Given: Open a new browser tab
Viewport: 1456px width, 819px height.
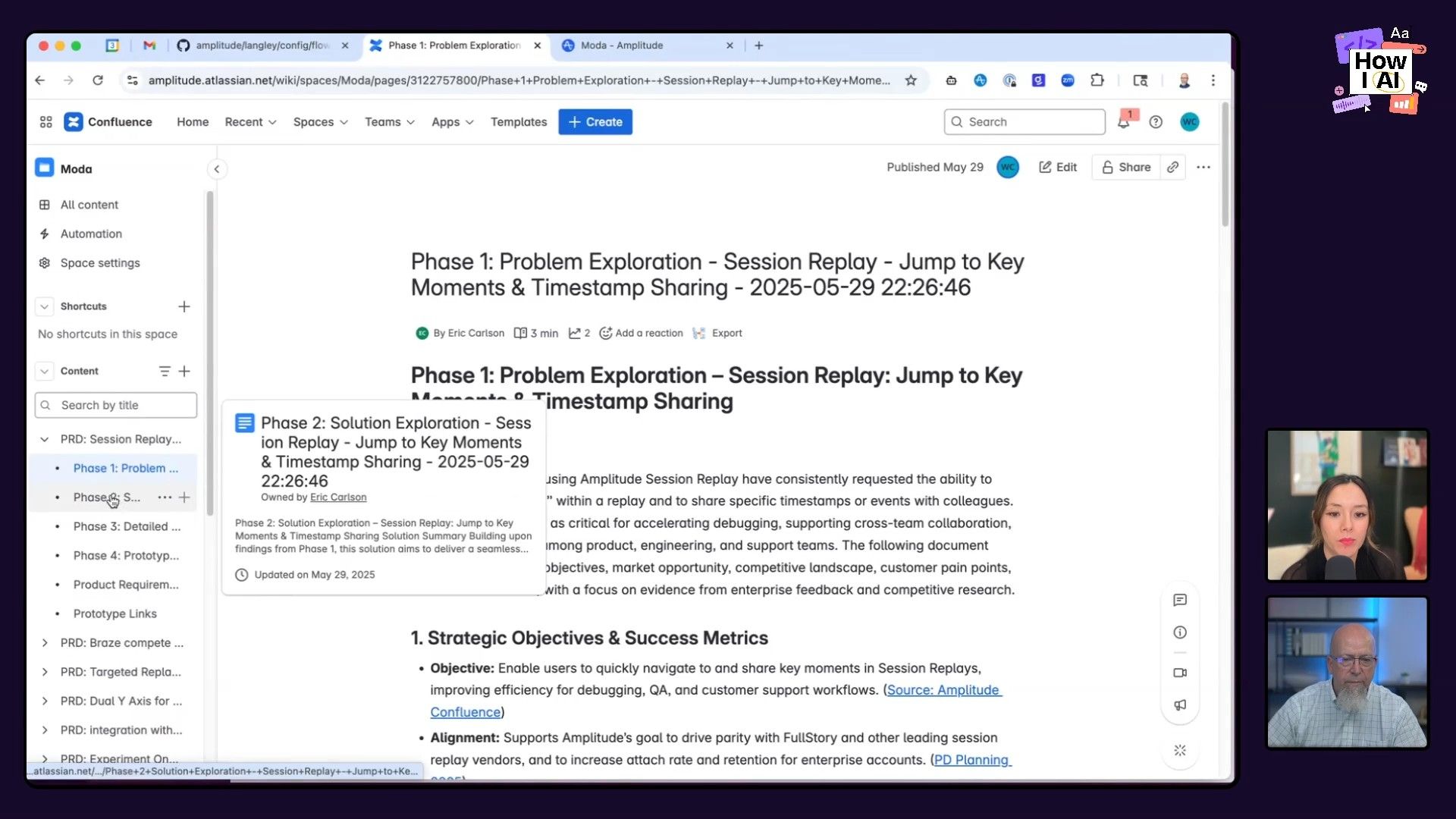Looking at the screenshot, I should 758,45.
